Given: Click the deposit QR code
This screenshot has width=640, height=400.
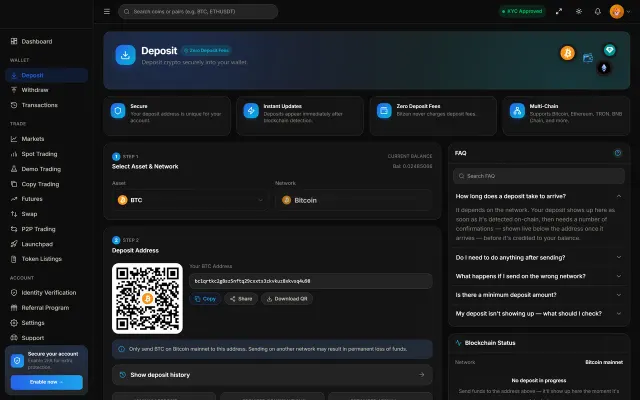Looking at the screenshot, I should 147,298.
